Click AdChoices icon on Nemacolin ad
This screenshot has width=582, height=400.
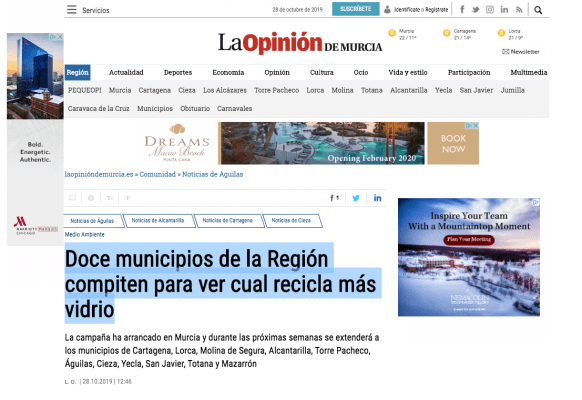(x=536, y=202)
